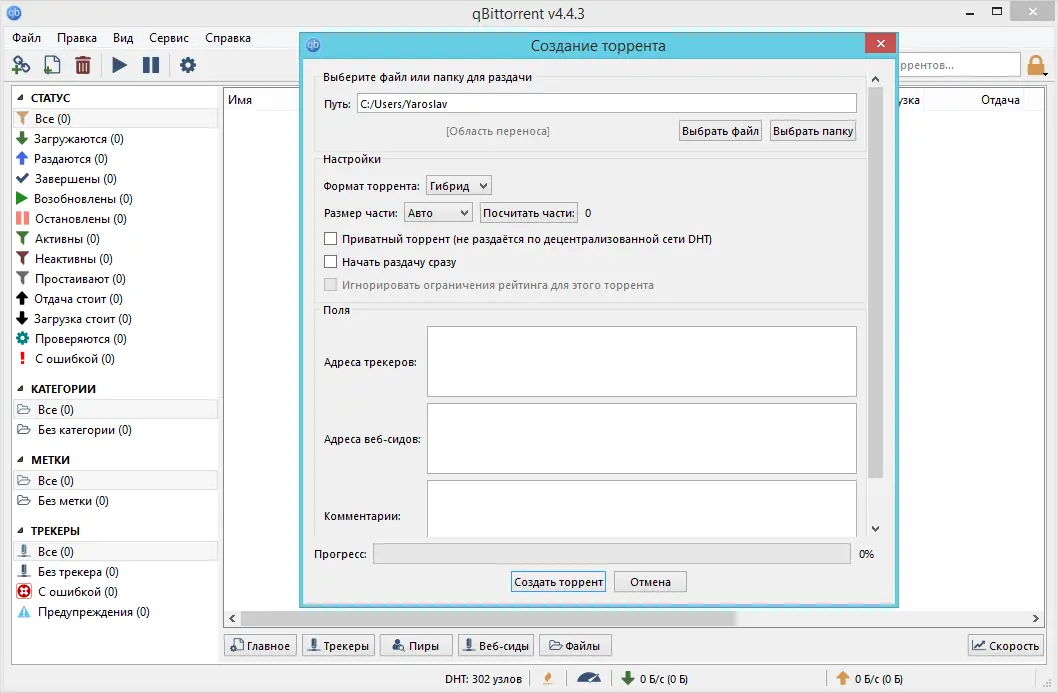Collapse the КАТЕГОРИИ section
This screenshot has height=693, width=1058.
(20, 389)
